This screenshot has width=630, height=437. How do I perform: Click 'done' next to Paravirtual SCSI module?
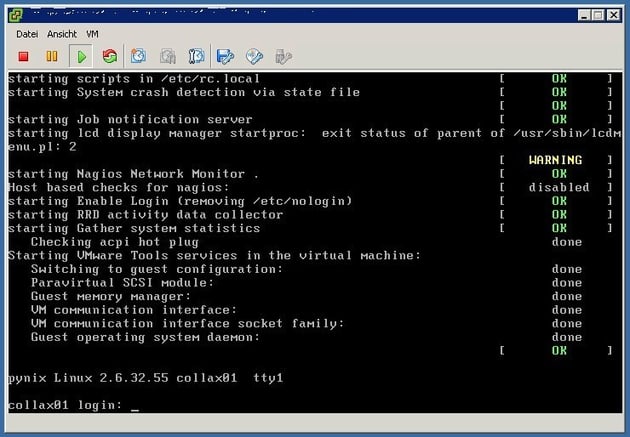click(567, 283)
